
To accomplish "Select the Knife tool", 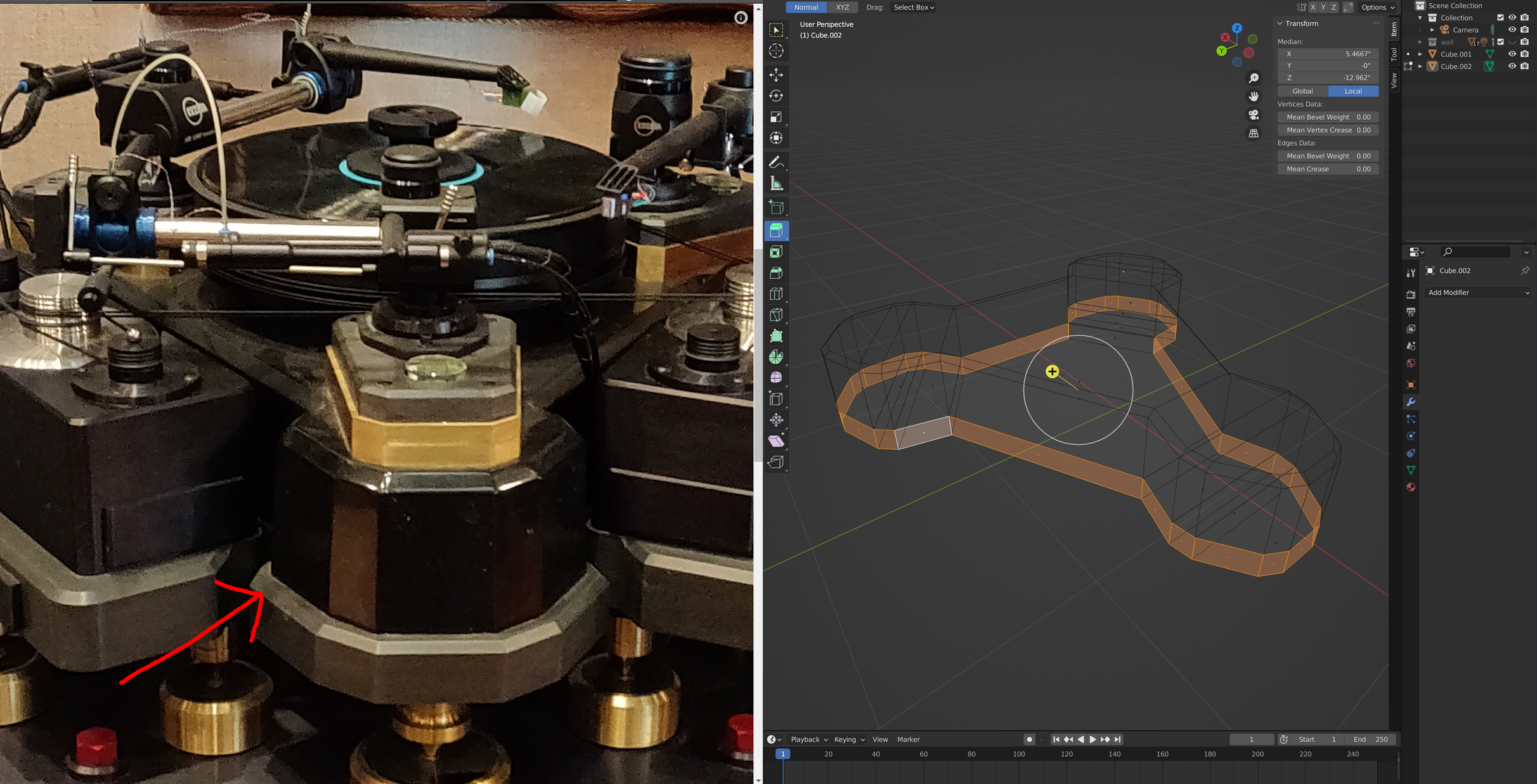I will (x=776, y=314).
